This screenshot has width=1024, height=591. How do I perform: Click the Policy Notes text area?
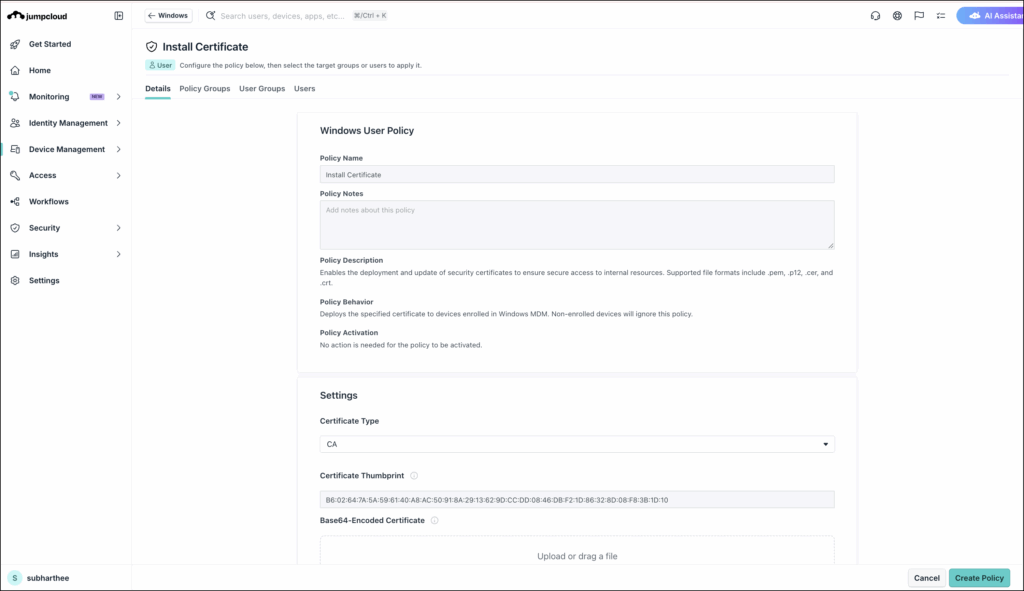(577, 225)
